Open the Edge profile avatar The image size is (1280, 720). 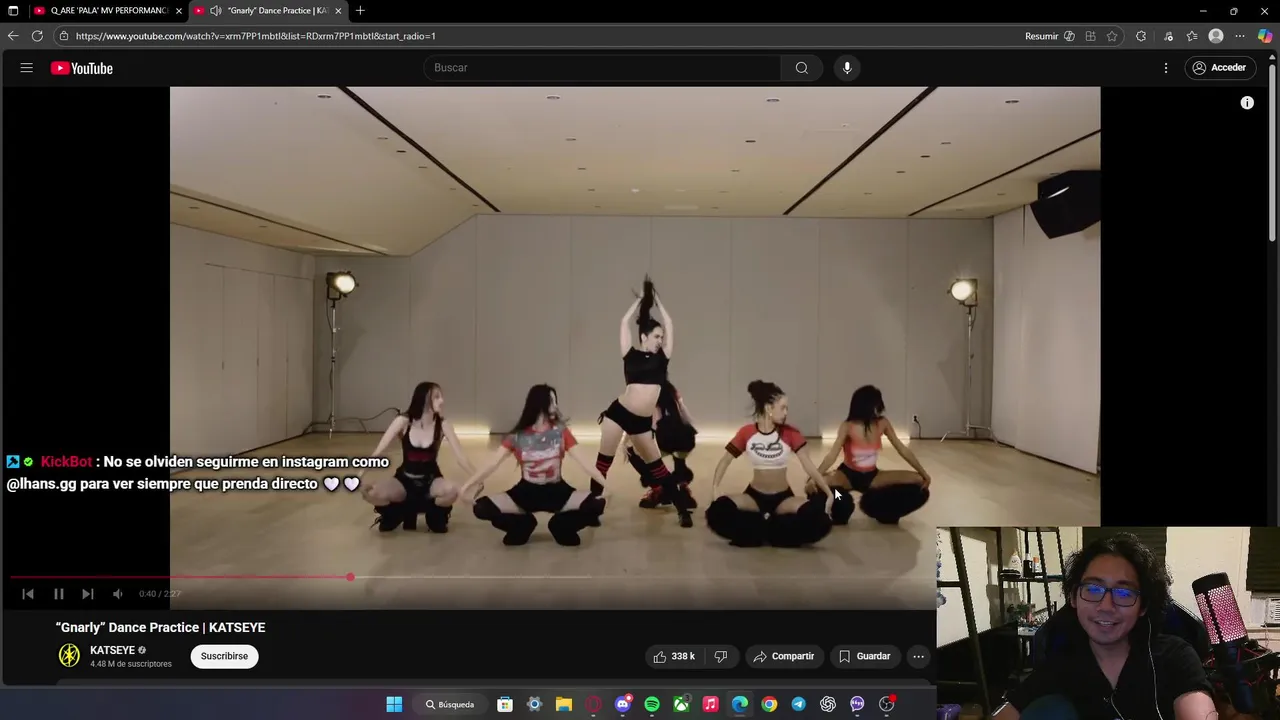pyautogui.click(x=1216, y=36)
